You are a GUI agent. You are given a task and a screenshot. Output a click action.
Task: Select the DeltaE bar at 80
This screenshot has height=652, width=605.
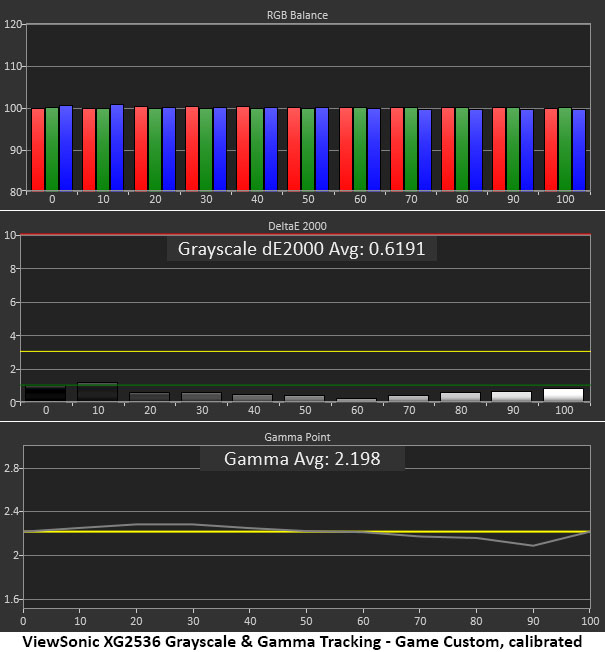coord(460,397)
